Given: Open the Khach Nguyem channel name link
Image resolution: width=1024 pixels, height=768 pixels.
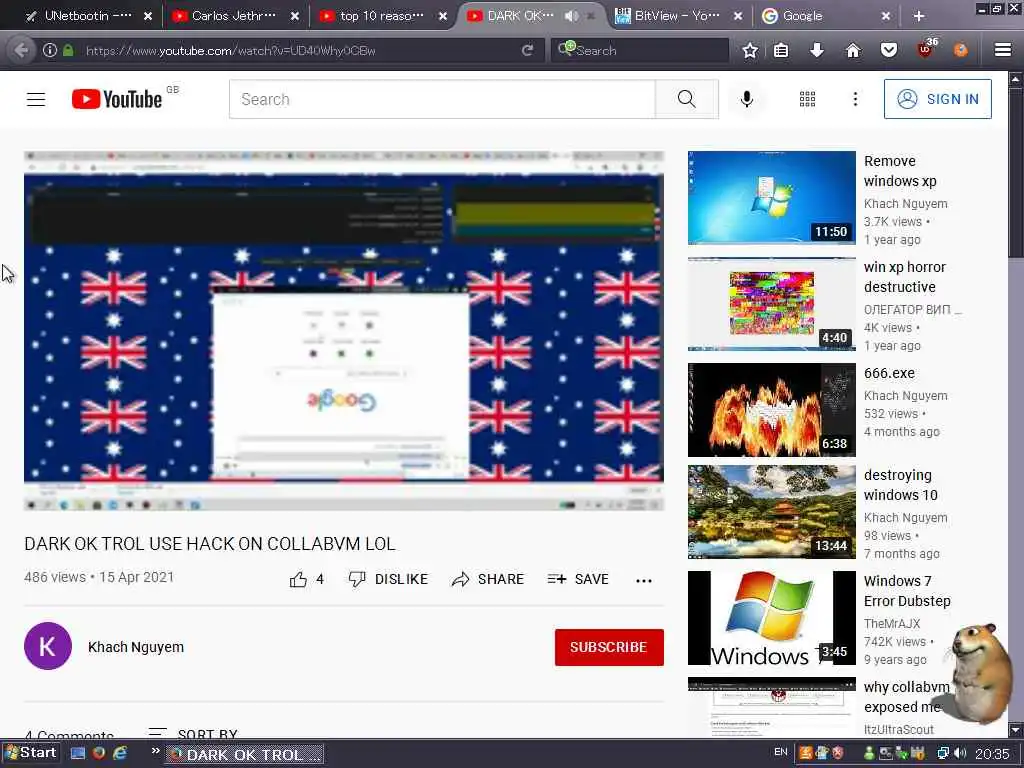Looking at the screenshot, I should (x=136, y=647).
